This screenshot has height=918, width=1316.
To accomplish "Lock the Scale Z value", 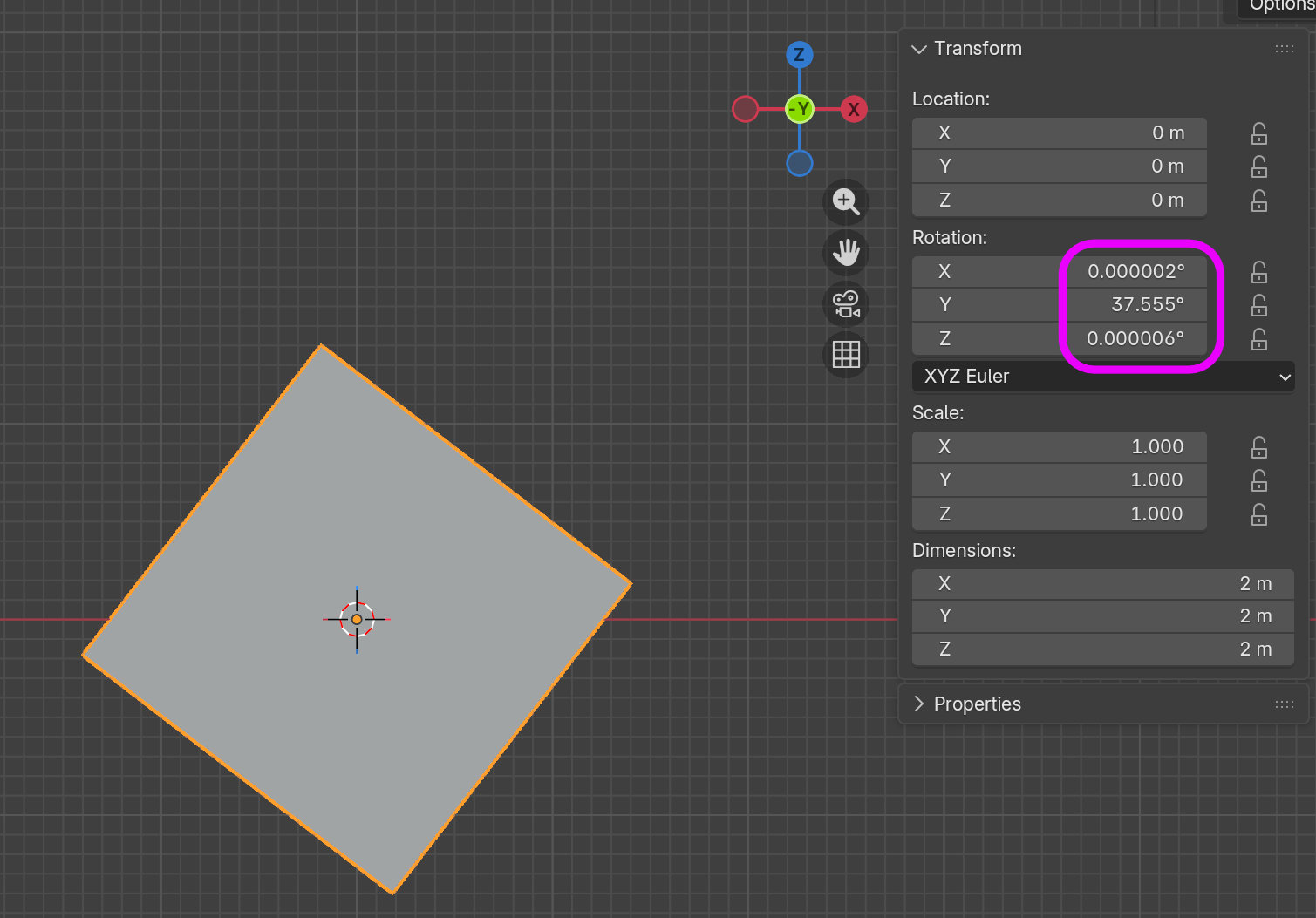I will click(x=1259, y=514).
